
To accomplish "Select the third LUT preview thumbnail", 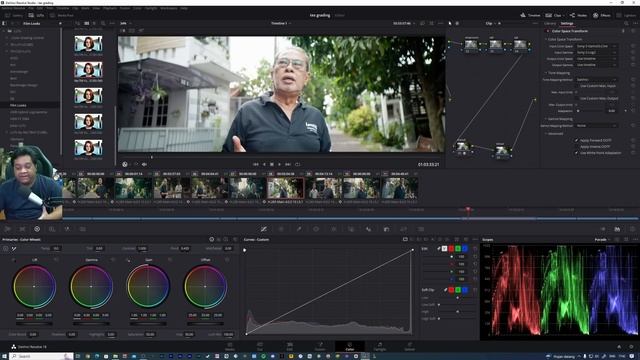I will [x=88, y=96].
